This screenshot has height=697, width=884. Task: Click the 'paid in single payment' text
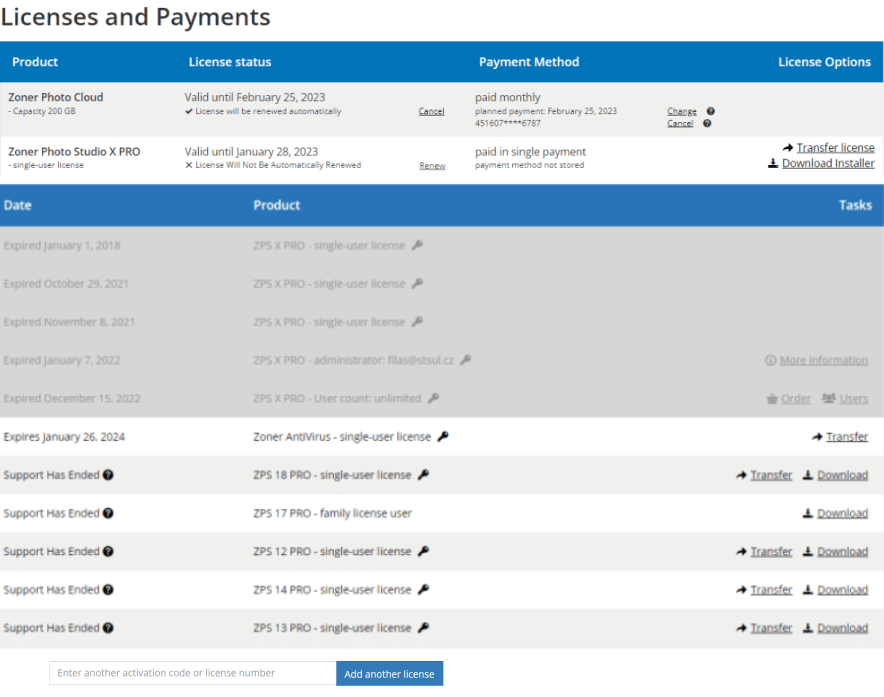[x=531, y=152]
